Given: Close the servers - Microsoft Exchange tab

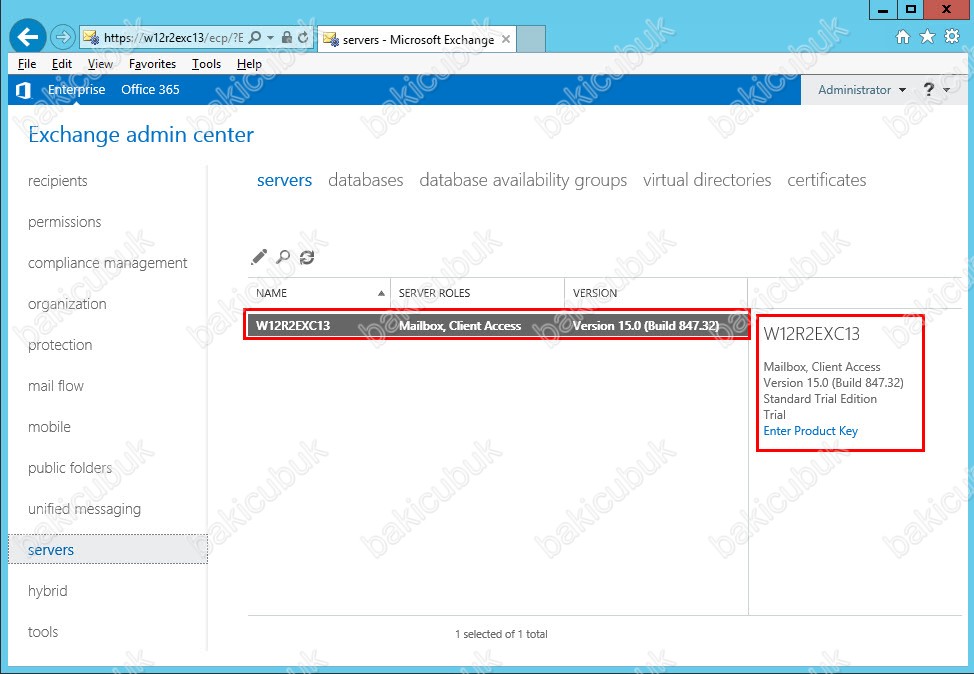Looking at the screenshot, I should (x=506, y=39).
